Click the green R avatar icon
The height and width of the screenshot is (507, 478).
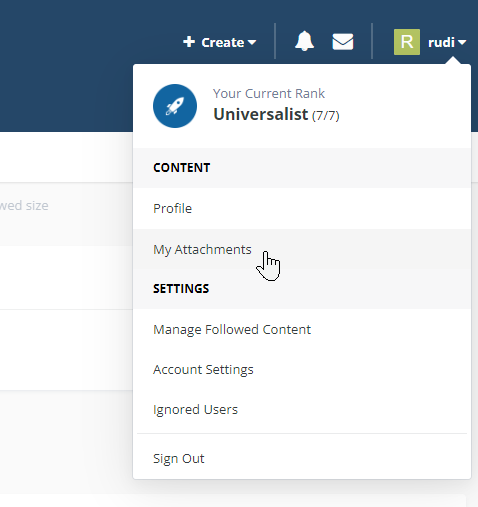point(407,42)
